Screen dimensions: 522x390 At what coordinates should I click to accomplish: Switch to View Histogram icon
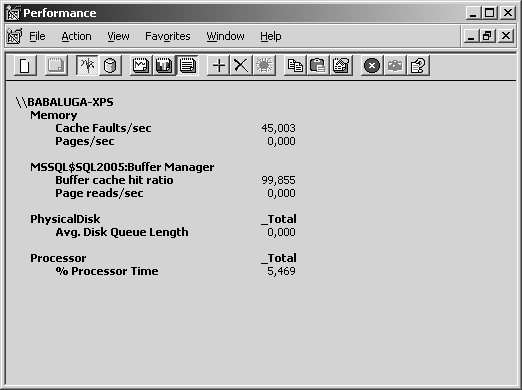[x=164, y=65]
